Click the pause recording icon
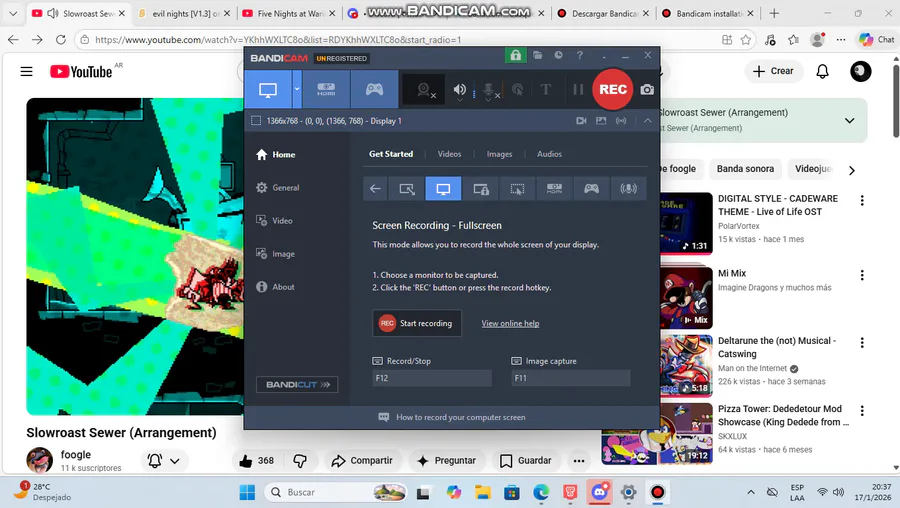Viewport: 900px width, 508px height. click(x=578, y=90)
